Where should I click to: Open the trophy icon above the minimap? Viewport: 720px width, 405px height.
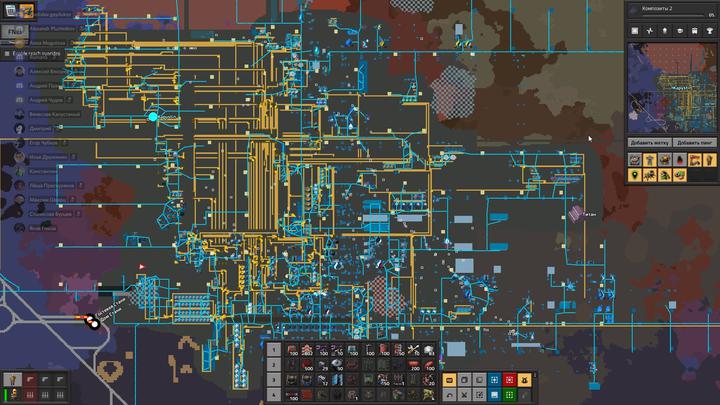709,31
